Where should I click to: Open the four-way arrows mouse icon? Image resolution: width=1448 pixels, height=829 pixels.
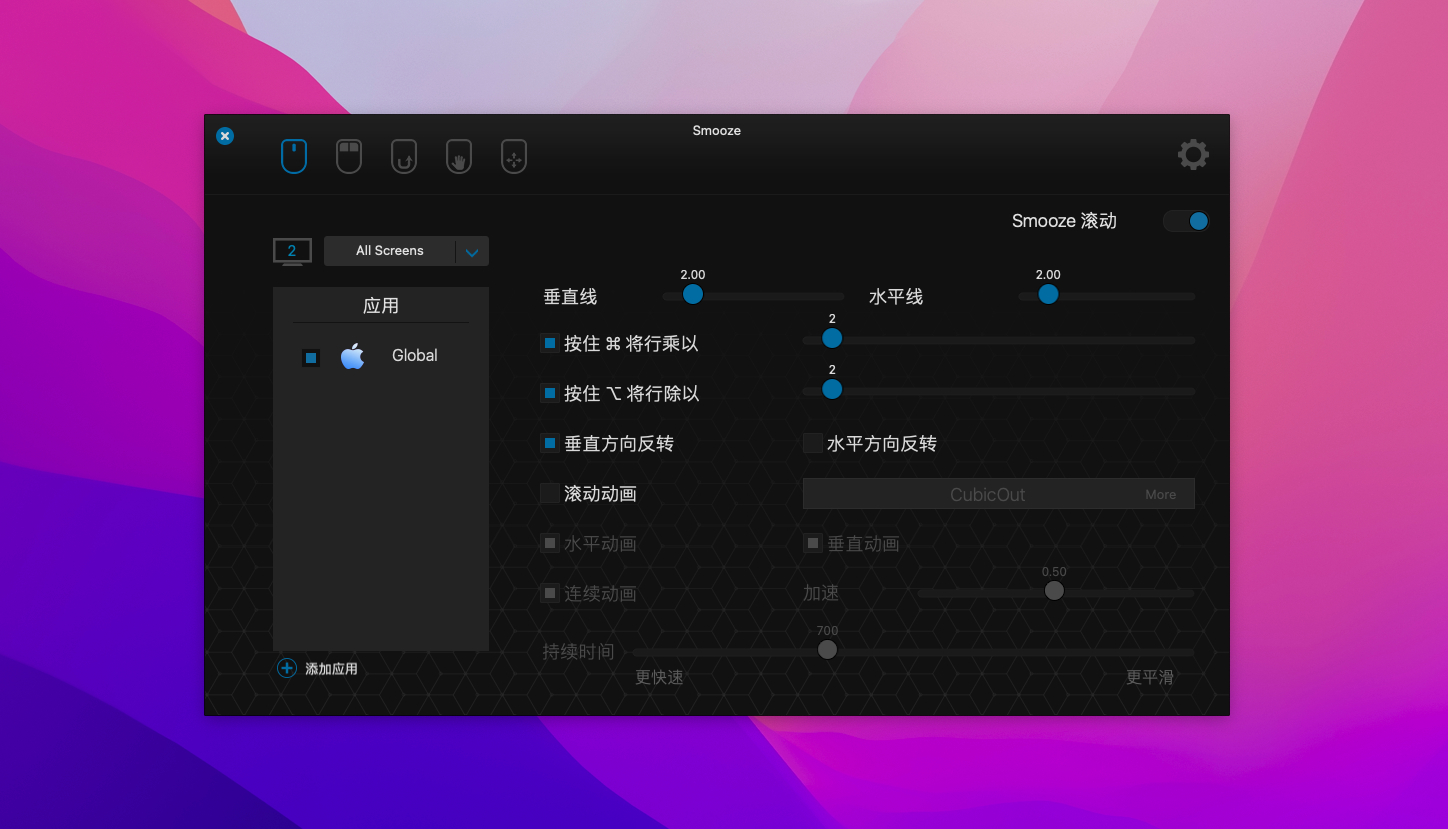tap(514, 157)
